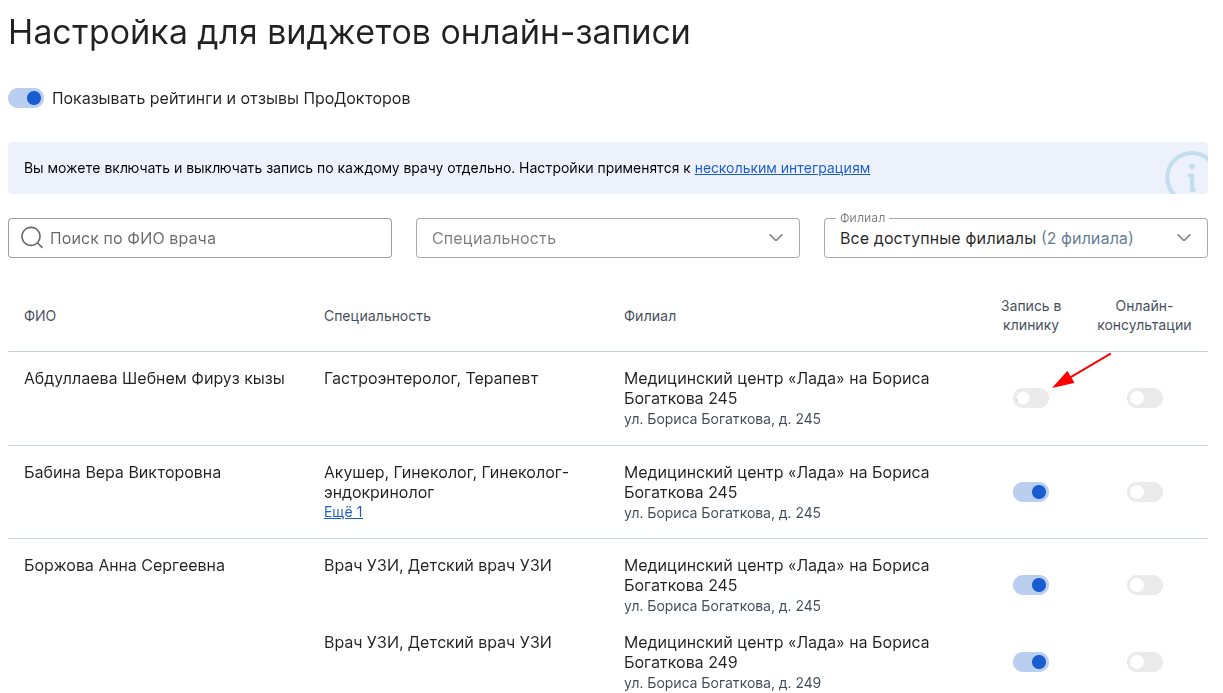The height and width of the screenshot is (693, 1223).
Task: Open the Филиал dropdown with all branches
Action: pos(1016,238)
